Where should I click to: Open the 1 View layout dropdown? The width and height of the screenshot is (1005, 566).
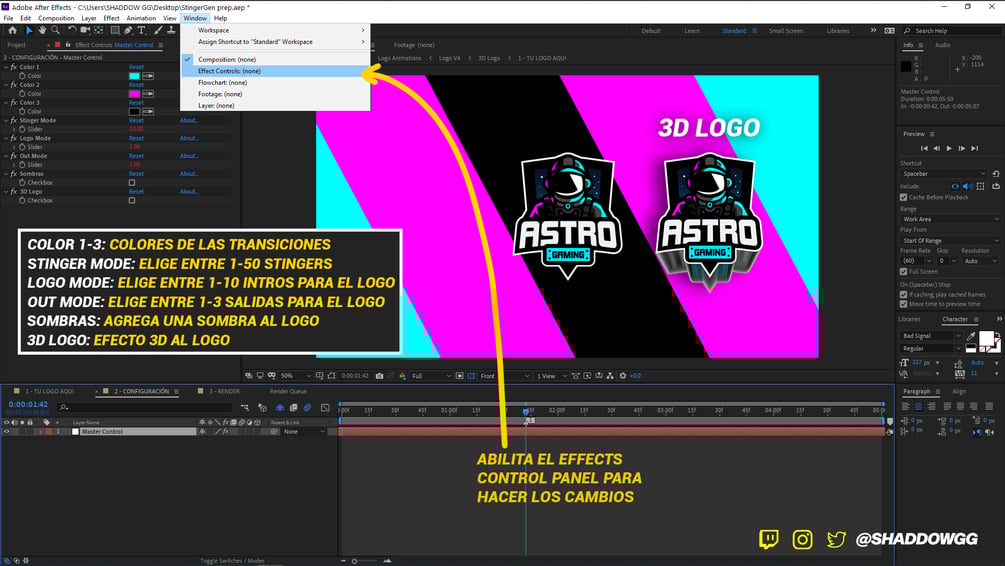tap(552, 376)
